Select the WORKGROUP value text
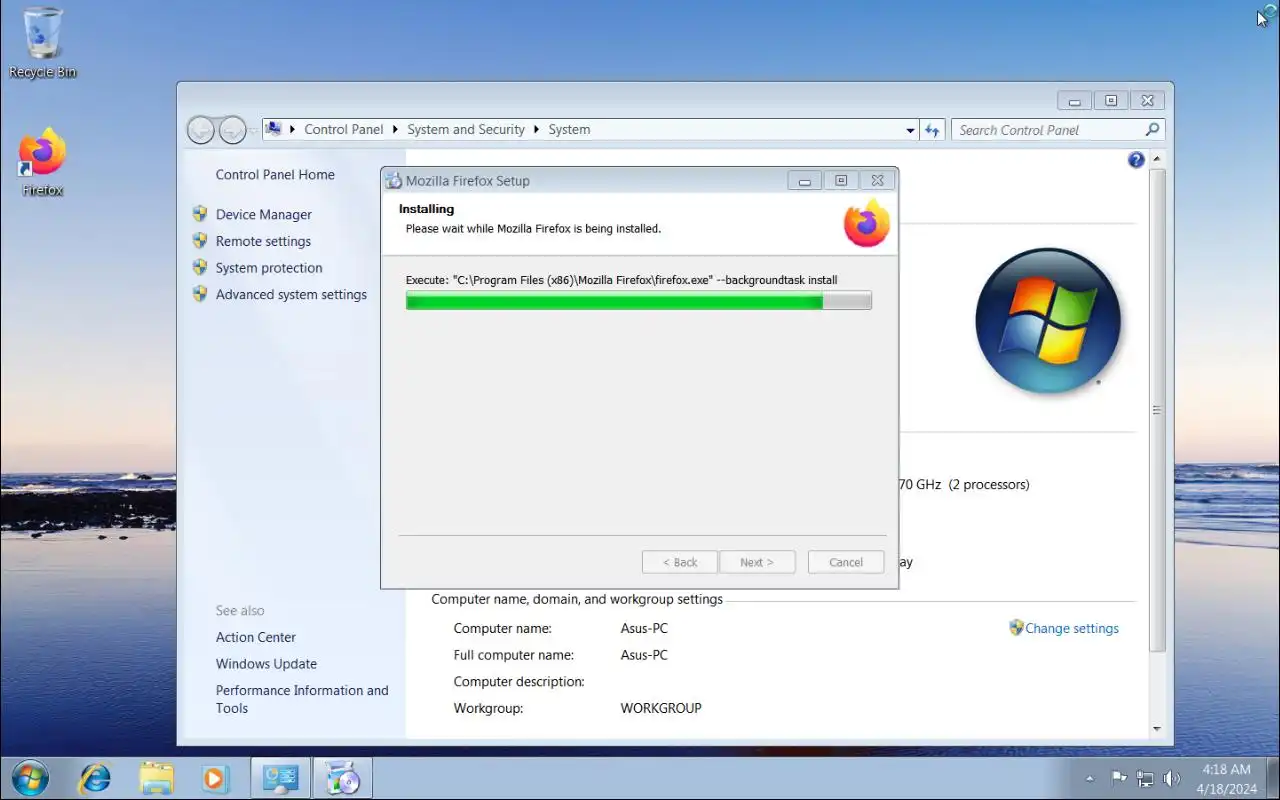1280x800 pixels. point(661,708)
